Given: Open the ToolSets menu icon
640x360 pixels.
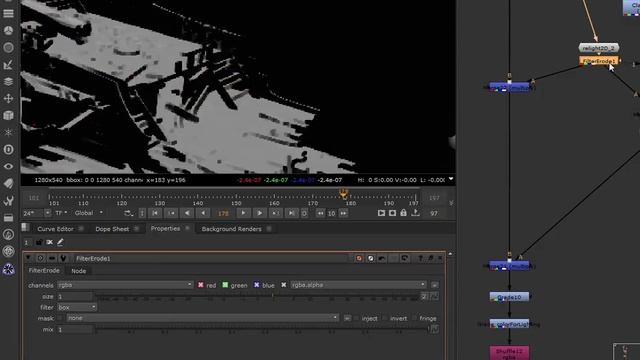Looking at the screenshot, I should coord(8,200).
